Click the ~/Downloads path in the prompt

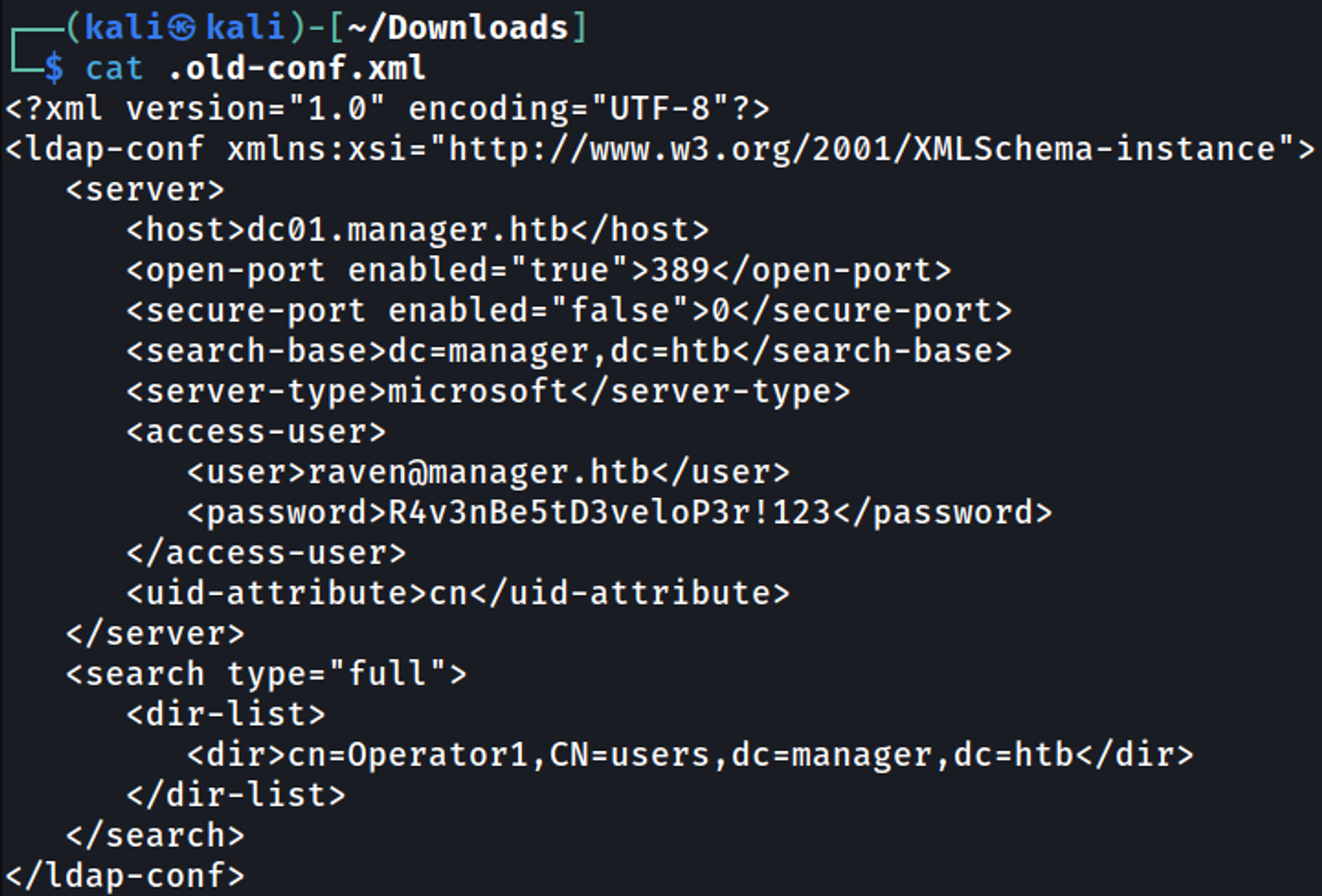(457, 28)
